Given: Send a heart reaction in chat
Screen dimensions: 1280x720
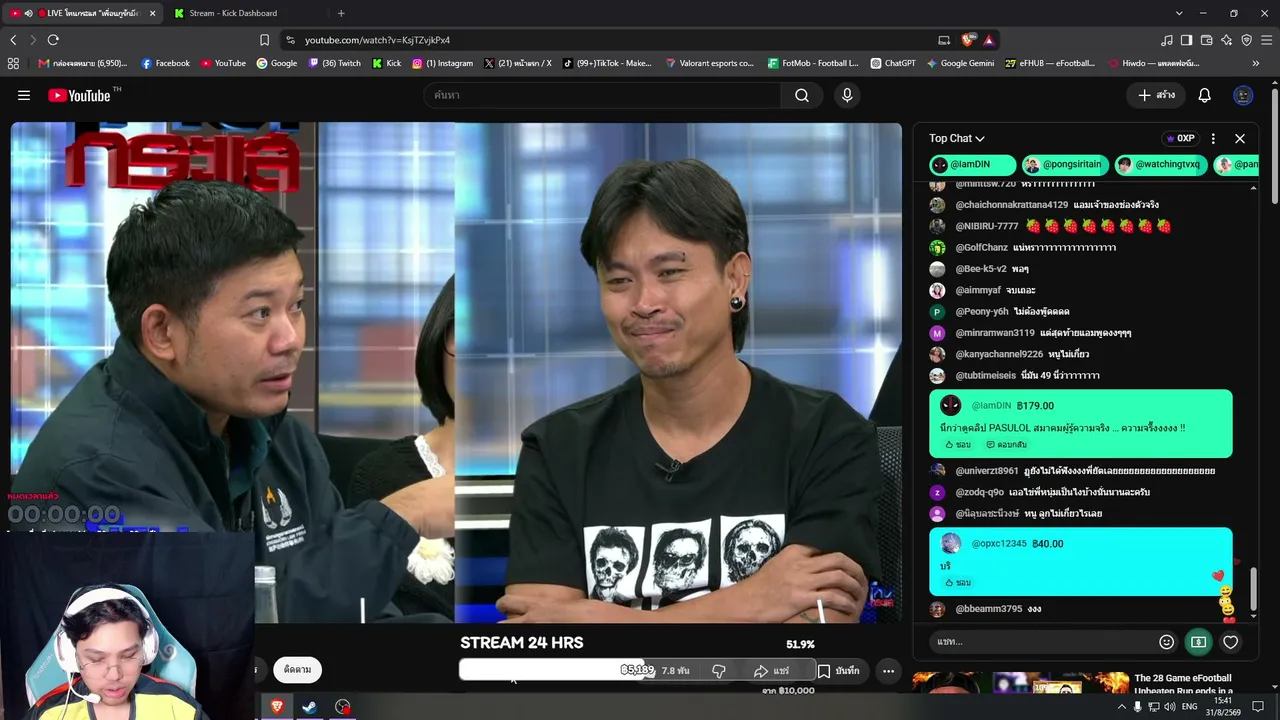Looking at the screenshot, I should (x=1231, y=642).
